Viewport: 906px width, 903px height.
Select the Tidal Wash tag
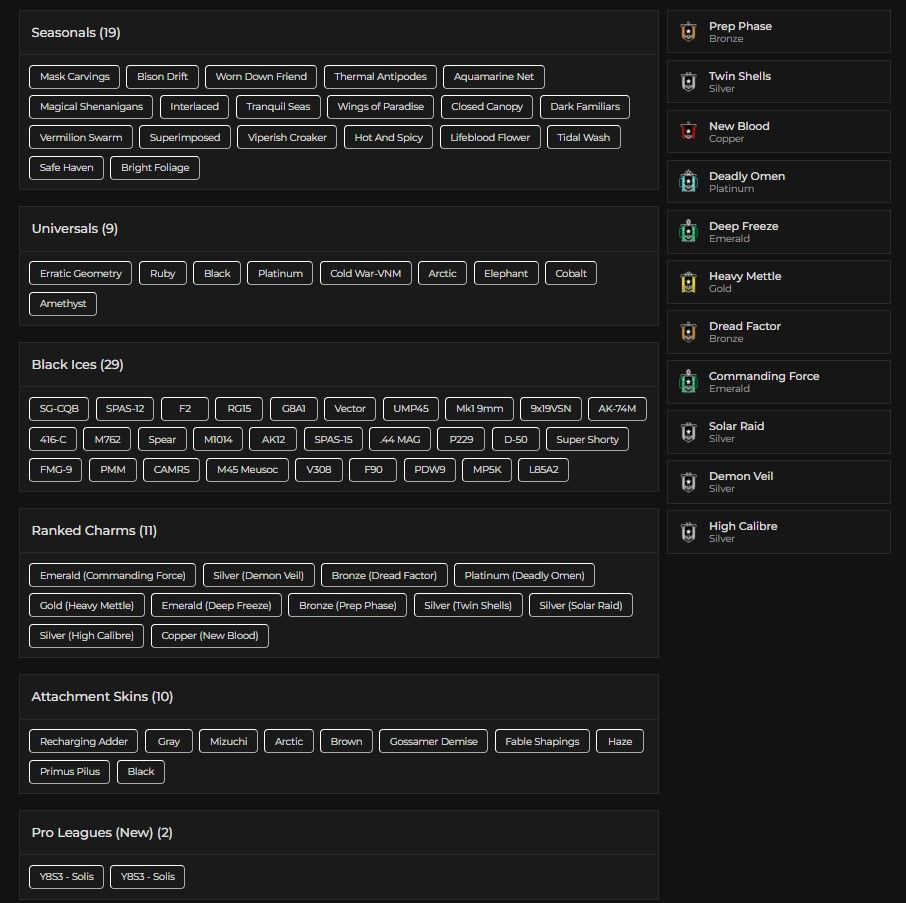(584, 137)
